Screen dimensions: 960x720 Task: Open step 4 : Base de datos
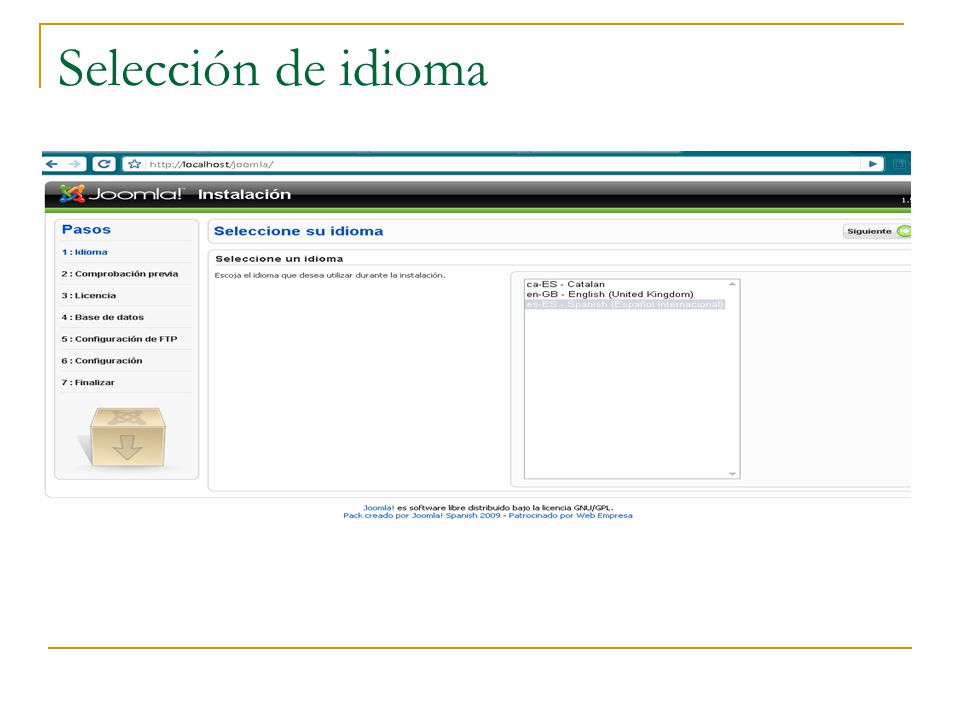coord(103,317)
